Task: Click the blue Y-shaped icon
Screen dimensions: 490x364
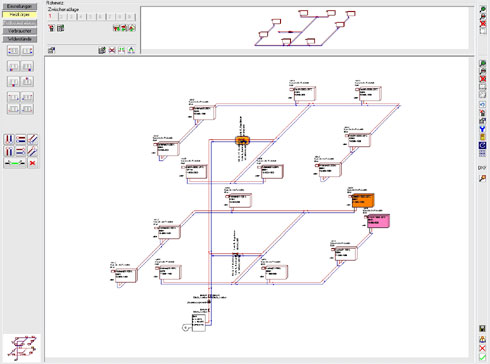Action: [482, 129]
